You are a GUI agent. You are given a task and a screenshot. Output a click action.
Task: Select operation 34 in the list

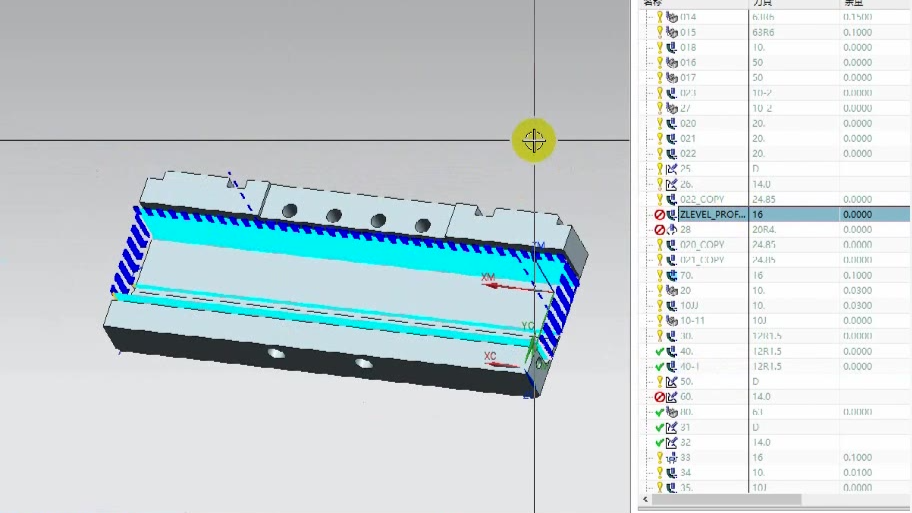[x=686, y=473]
